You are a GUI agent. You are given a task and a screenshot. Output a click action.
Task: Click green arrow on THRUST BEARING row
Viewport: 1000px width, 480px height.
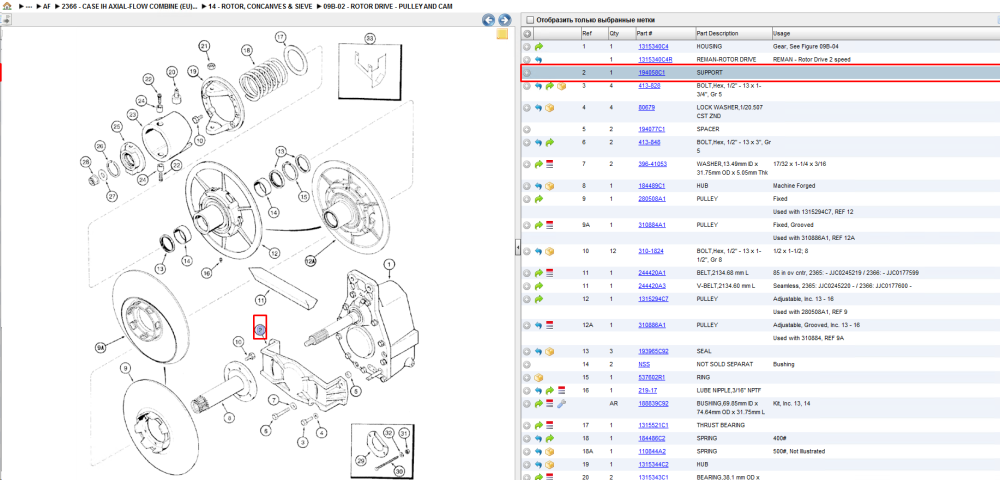539,425
